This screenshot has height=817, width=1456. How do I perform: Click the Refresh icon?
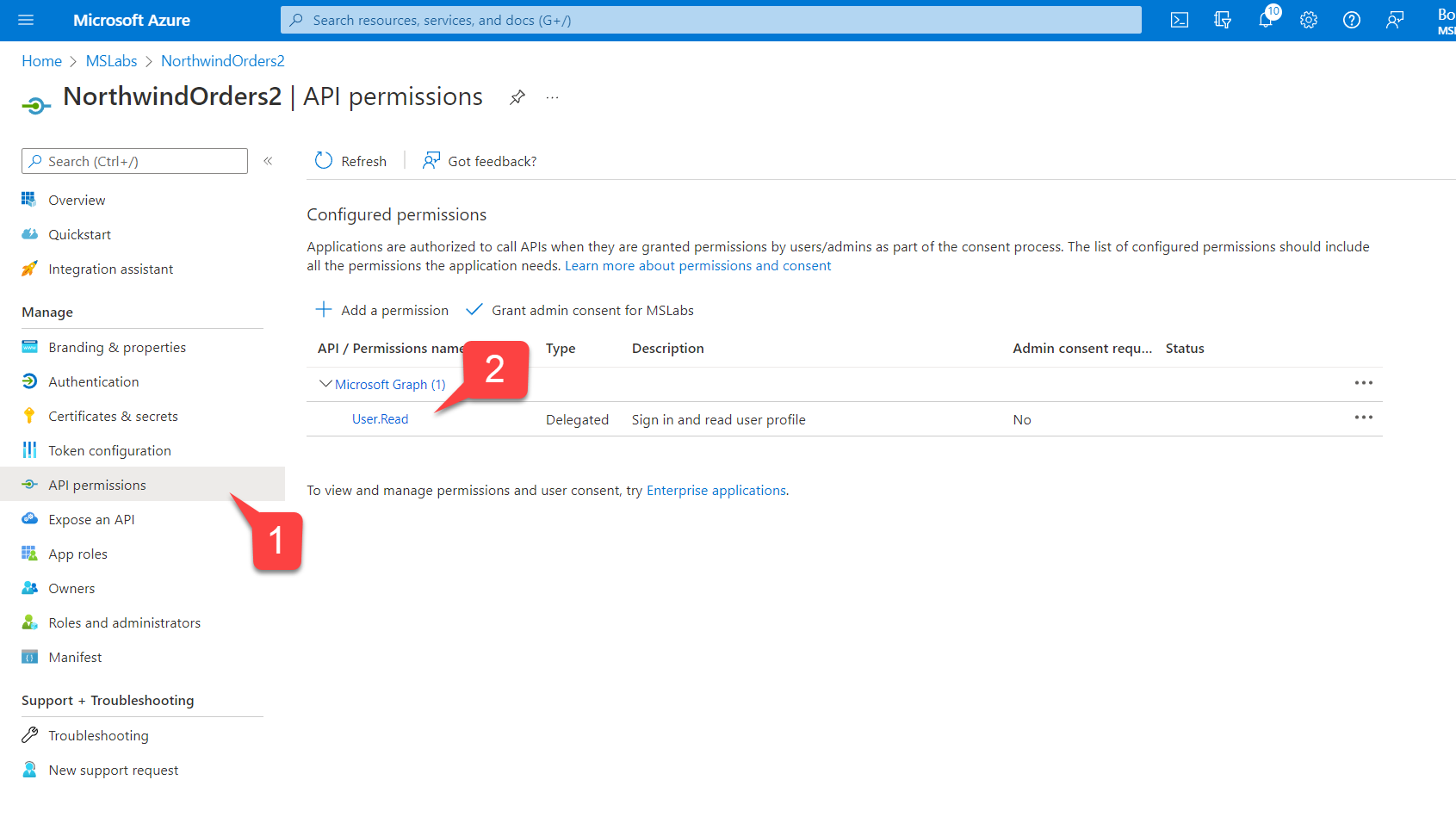pyautogui.click(x=324, y=161)
